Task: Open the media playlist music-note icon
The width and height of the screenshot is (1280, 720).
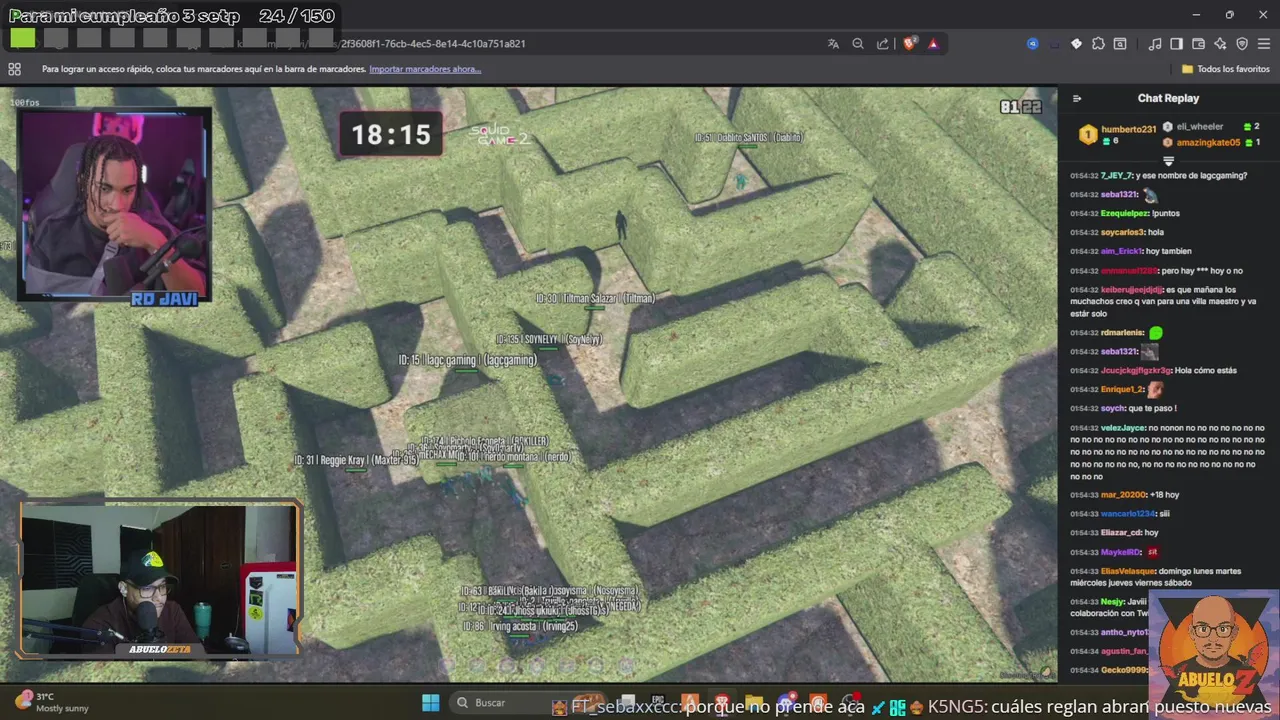Action: tap(1155, 44)
